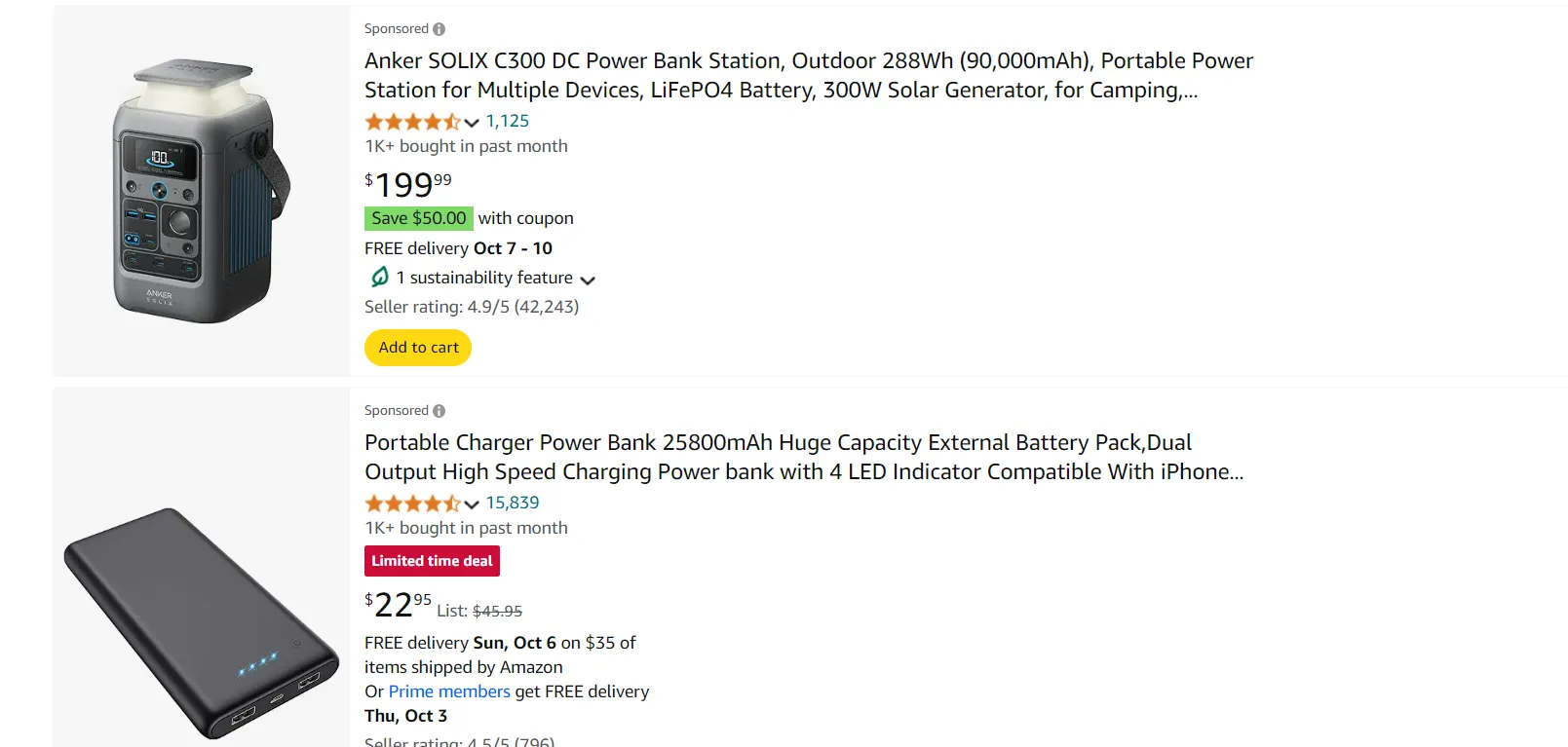Expand the Anker SOLIX ratings breakdown chevron
The height and width of the screenshot is (747, 1568).
pyautogui.click(x=471, y=122)
